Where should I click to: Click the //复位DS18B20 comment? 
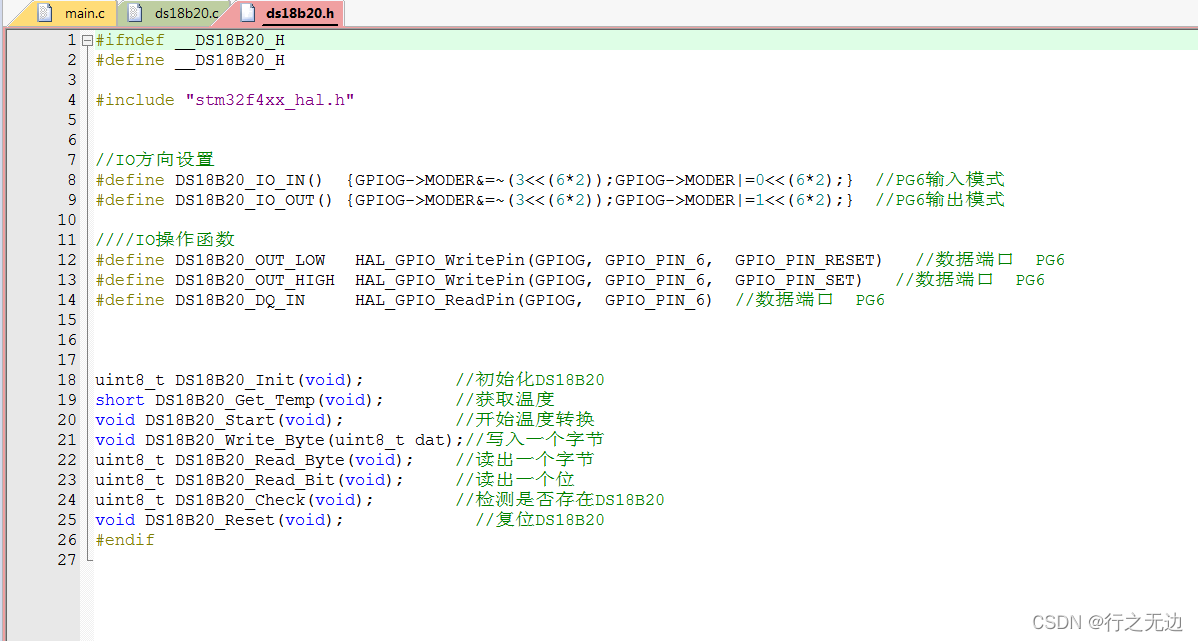coord(540,520)
